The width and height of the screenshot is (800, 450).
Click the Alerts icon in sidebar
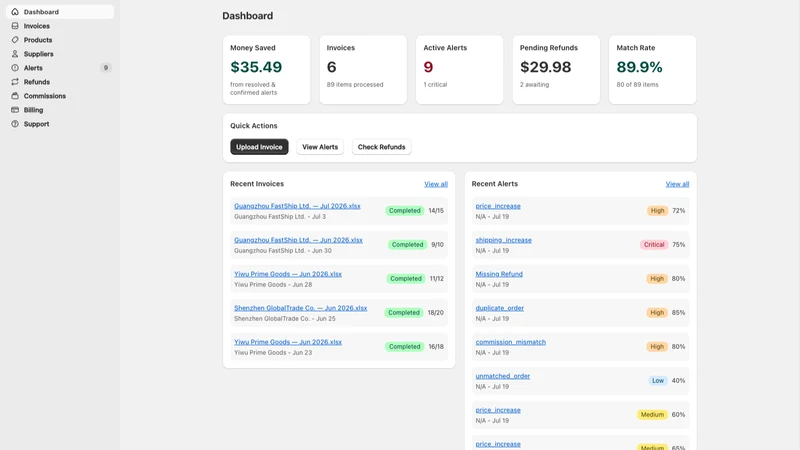pyautogui.click(x=15, y=68)
